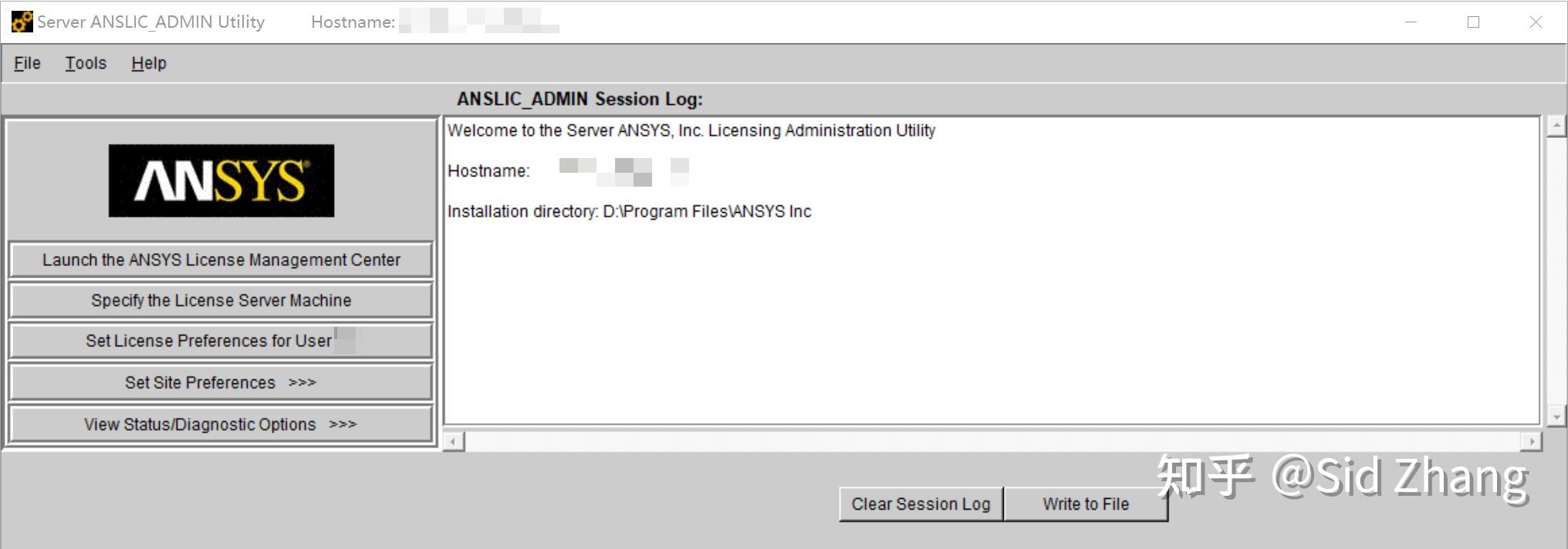This screenshot has height=549, width=1568.
Task: Click the ANSYS logo image
Action: [x=221, y=181]
